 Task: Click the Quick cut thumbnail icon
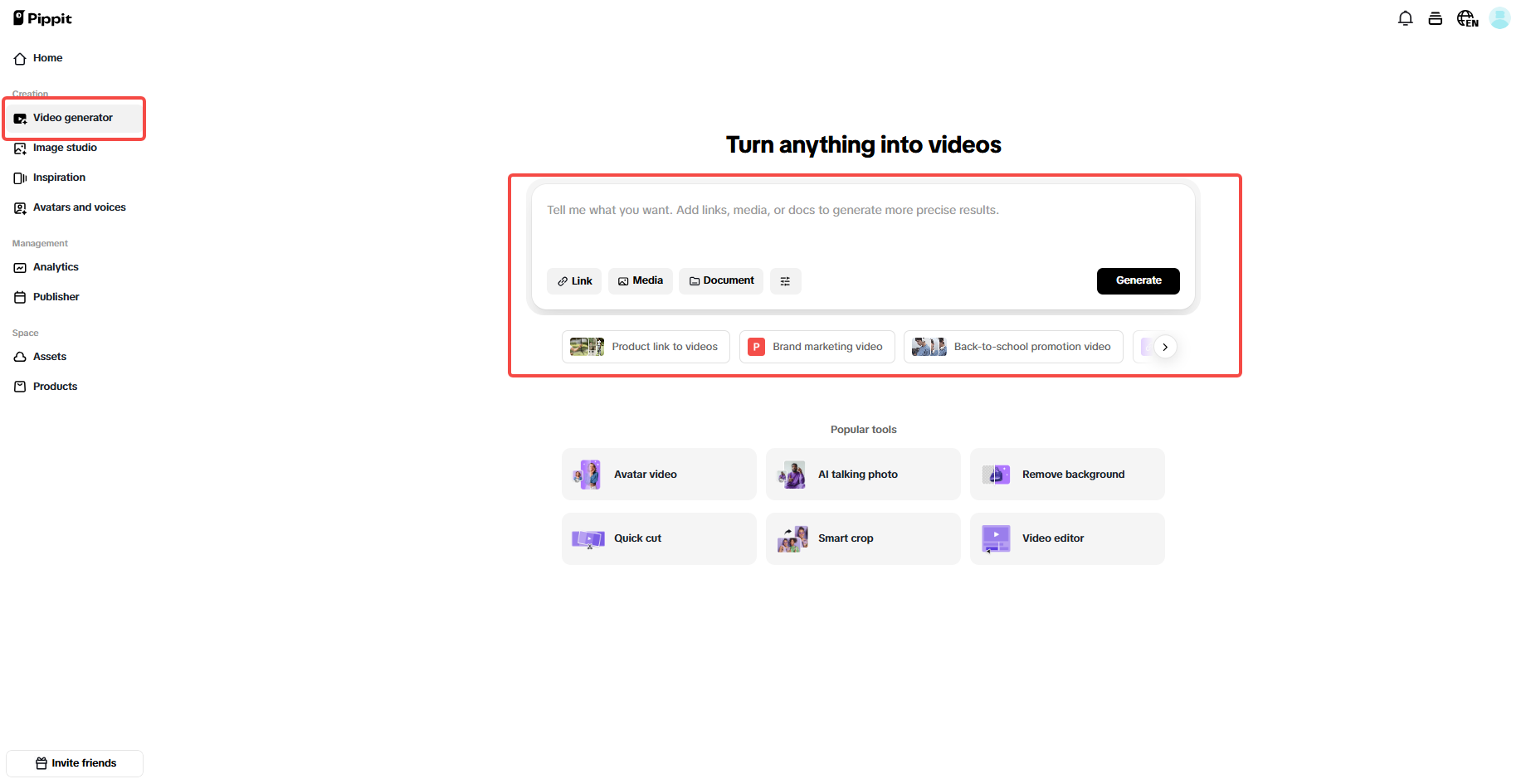click(588, 538)
